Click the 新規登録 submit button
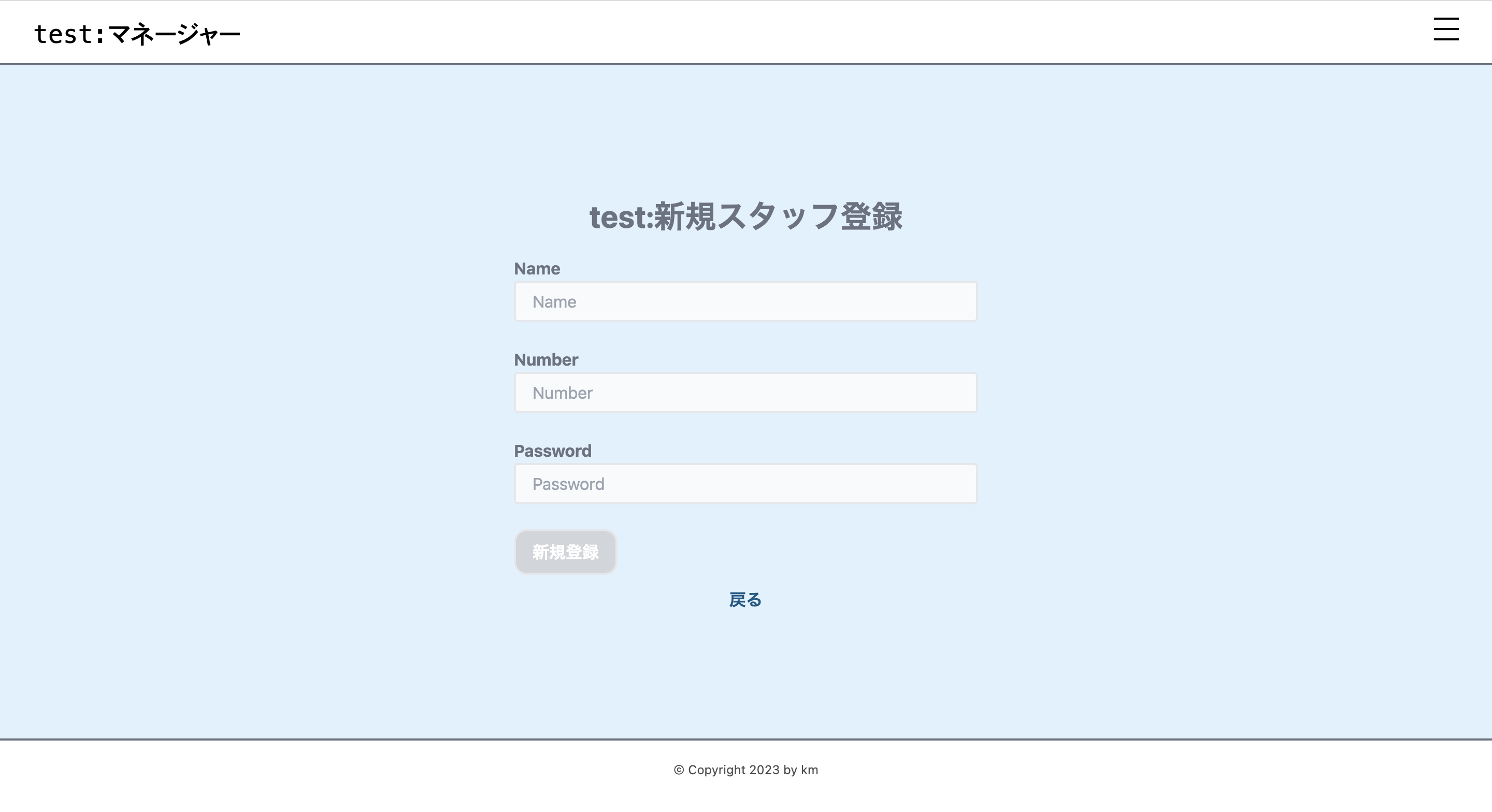 click(565, 552)
